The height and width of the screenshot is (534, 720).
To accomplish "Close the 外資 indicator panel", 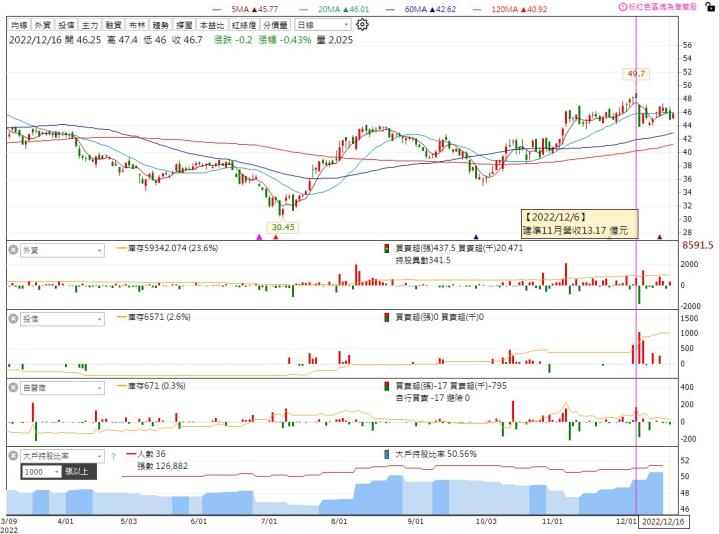I will tap(13, 250).
